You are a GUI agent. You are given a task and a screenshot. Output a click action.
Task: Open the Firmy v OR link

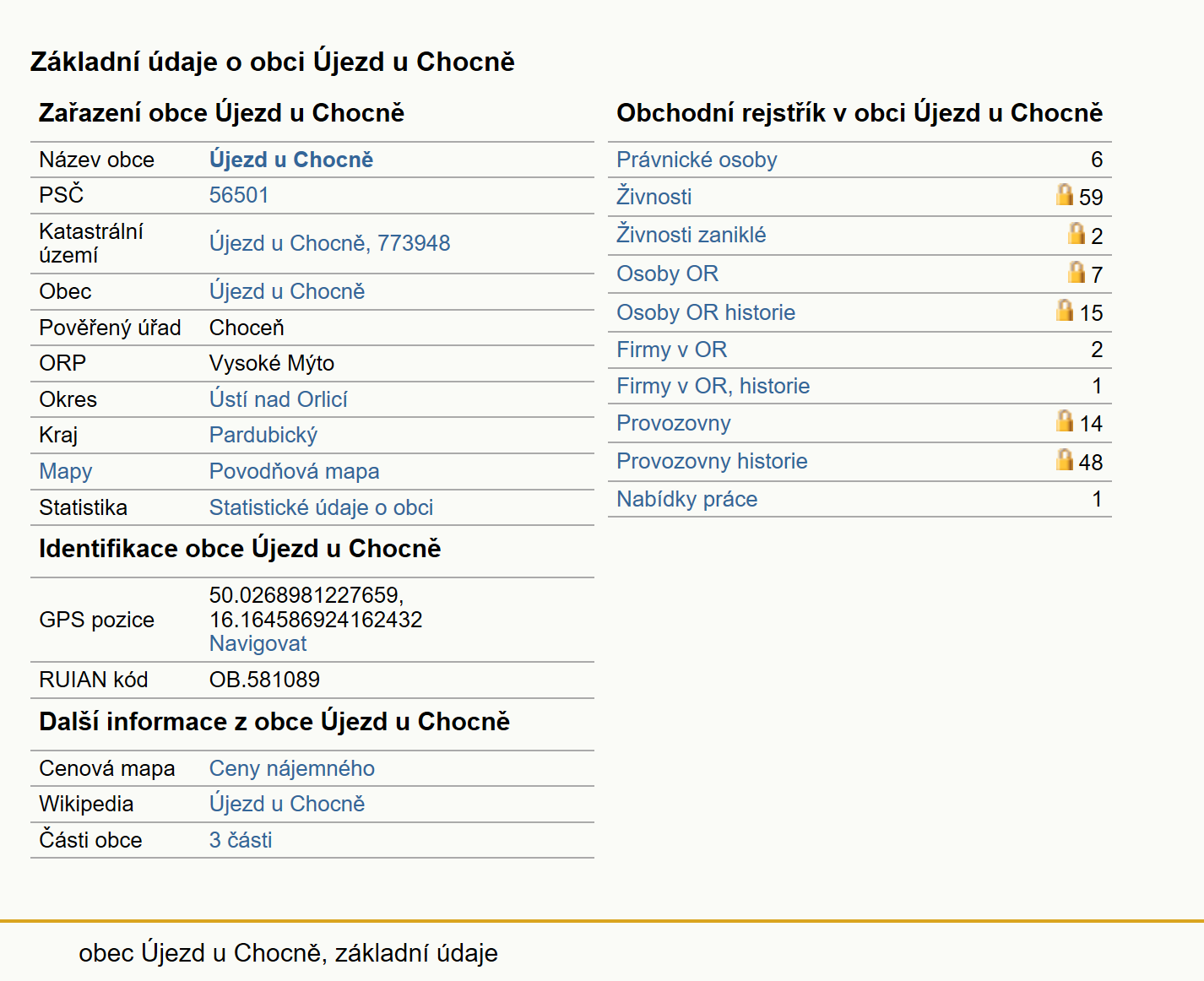click(671, 350)
